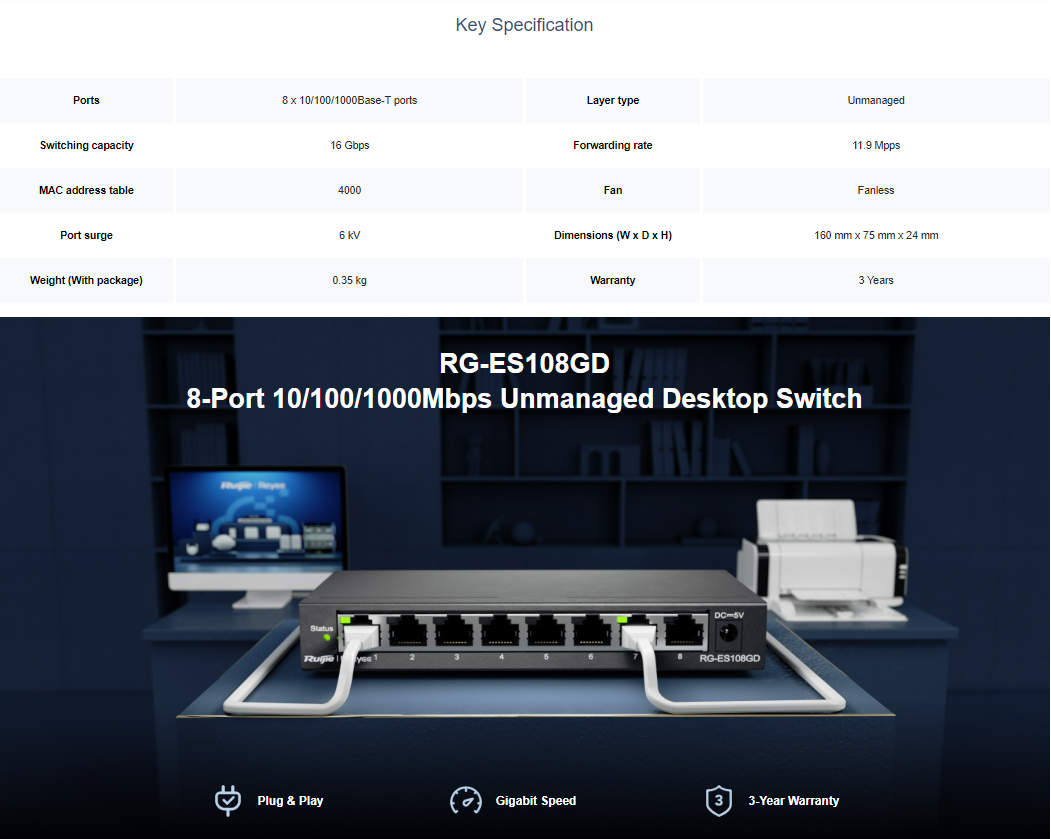Screen dimensions: 1051x839
Task: Click the Plug & Play plug icon
Action: click(x=228, y=800)
